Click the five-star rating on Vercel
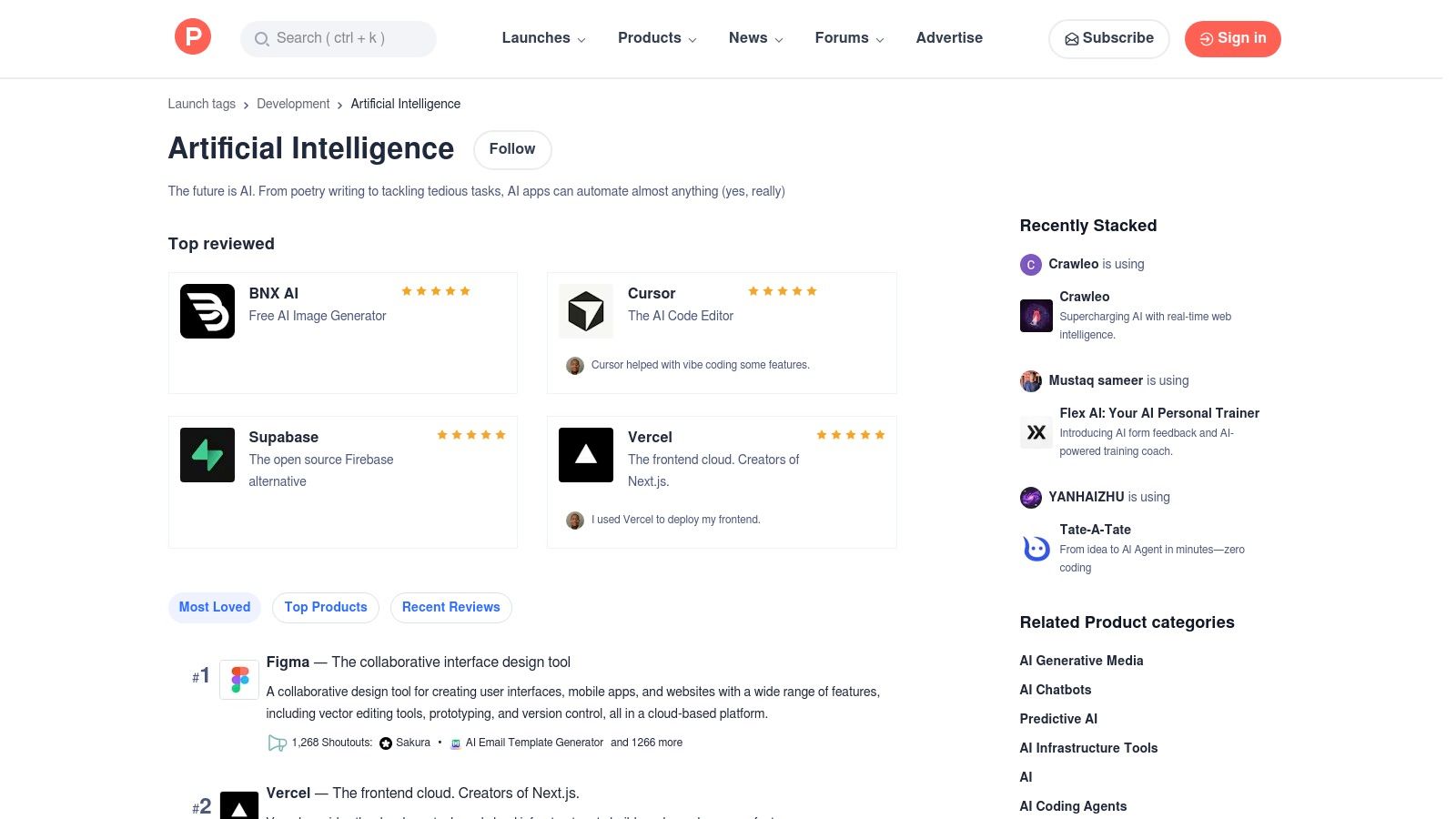The image size is (1456, 819). coord(850,435)
